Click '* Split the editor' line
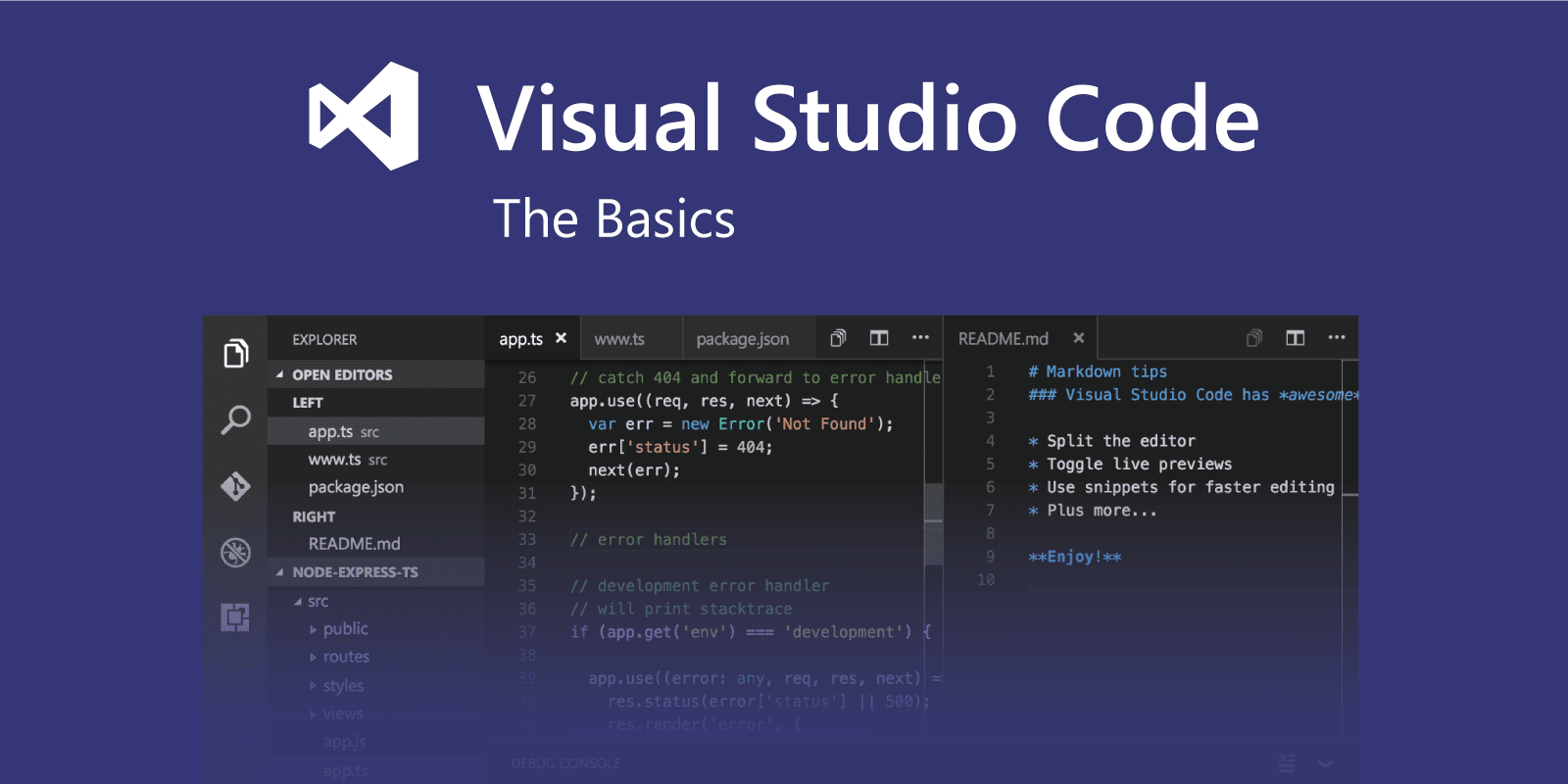Screen dimensions: 1568x784 1111,441
